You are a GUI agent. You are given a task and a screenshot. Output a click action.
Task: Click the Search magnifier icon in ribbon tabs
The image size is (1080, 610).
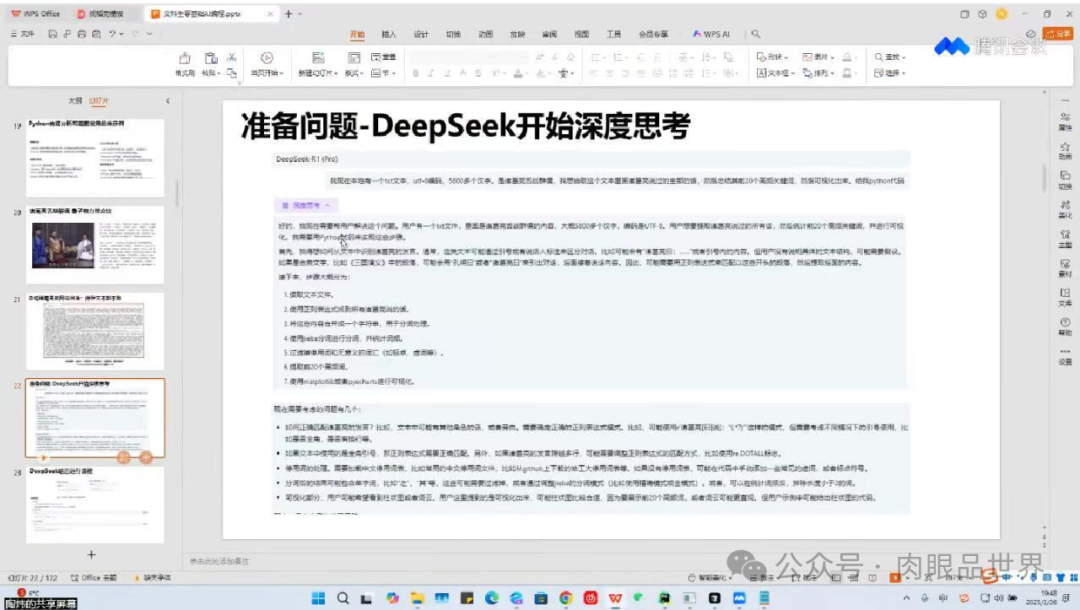[756, 34]
